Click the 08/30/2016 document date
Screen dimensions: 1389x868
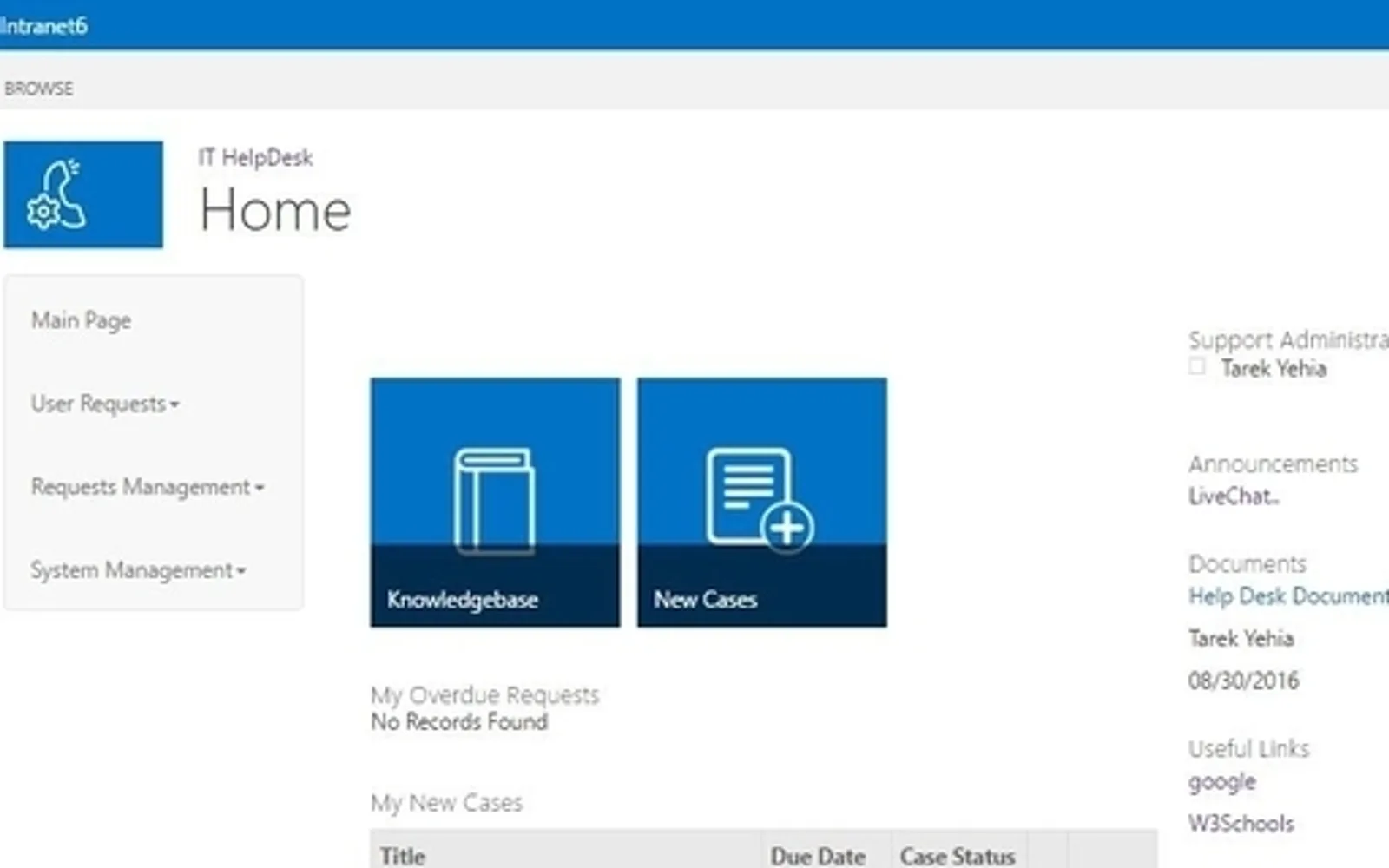1244,681
